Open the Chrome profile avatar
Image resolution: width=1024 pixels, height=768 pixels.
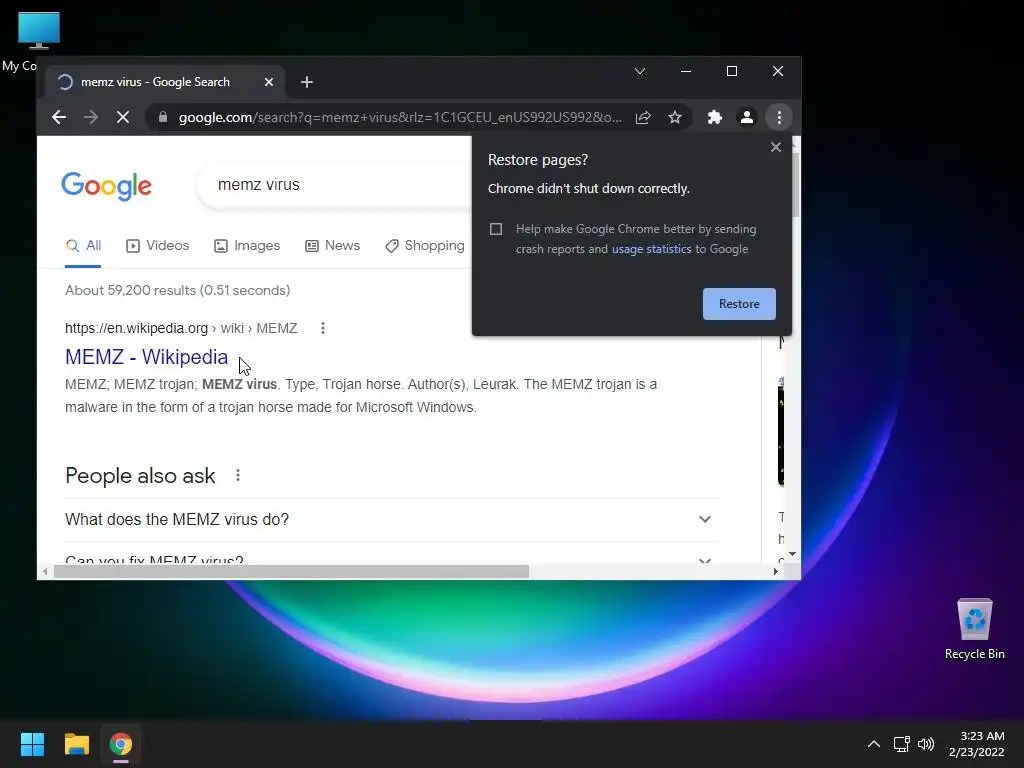[746, 118]
